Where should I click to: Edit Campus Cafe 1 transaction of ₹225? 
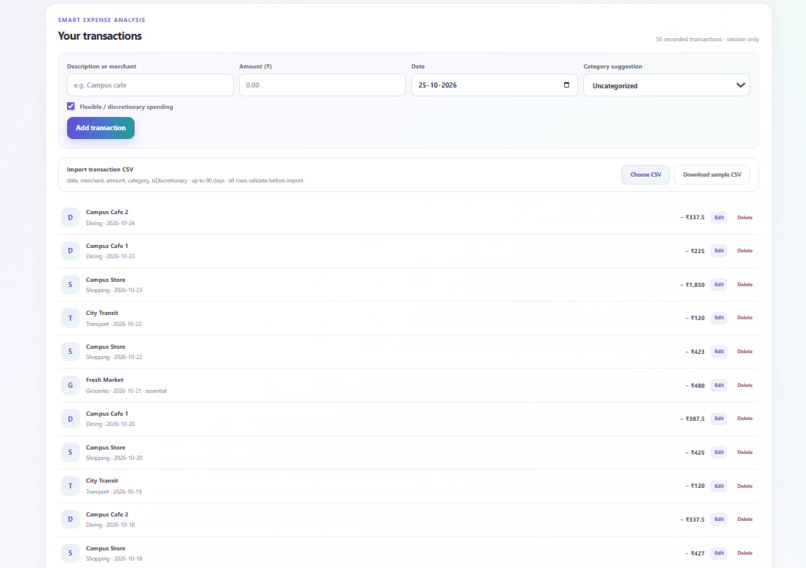click(719, 251)
